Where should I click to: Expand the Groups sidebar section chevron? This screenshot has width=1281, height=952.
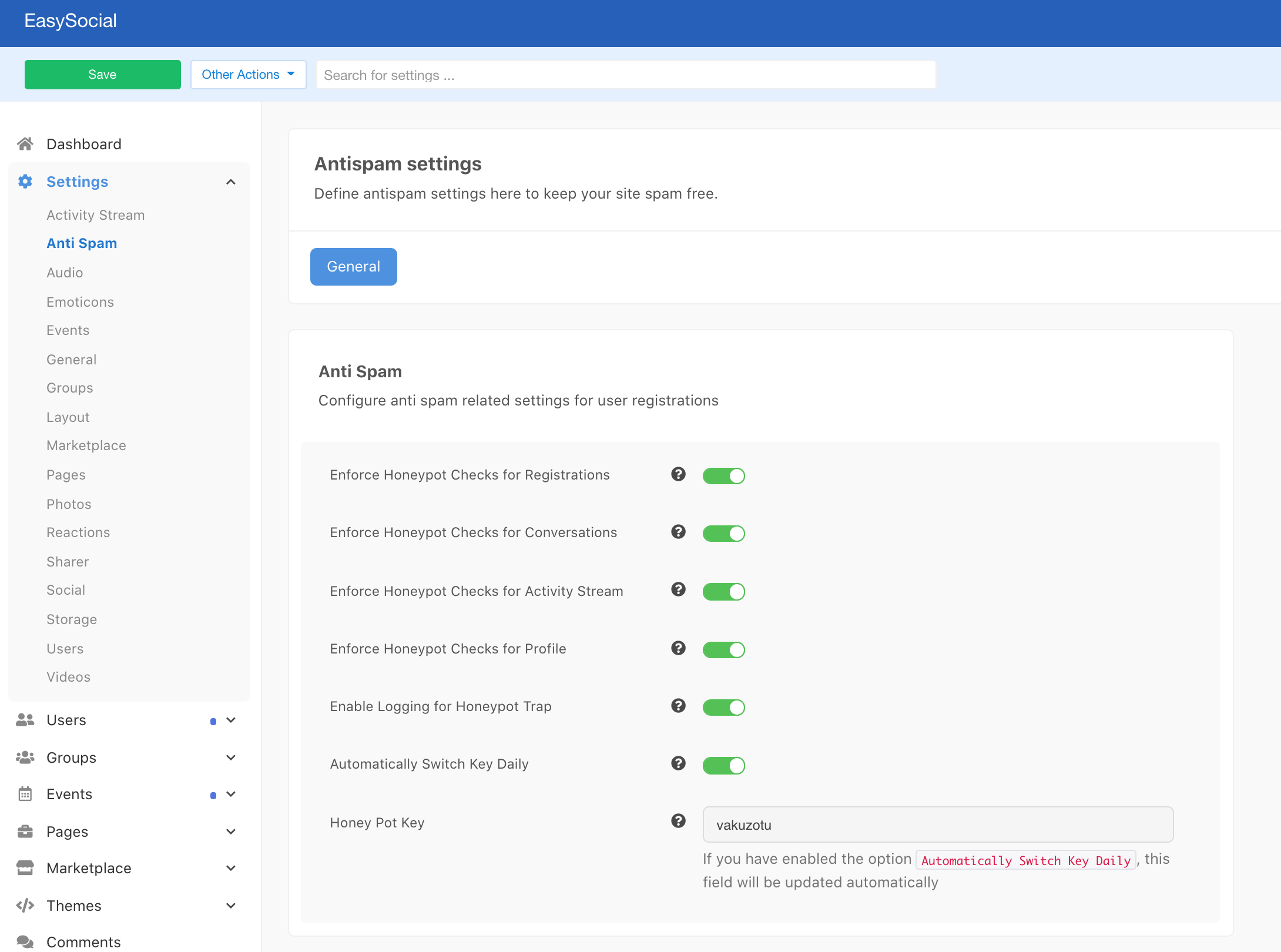[x=231, y=757]
